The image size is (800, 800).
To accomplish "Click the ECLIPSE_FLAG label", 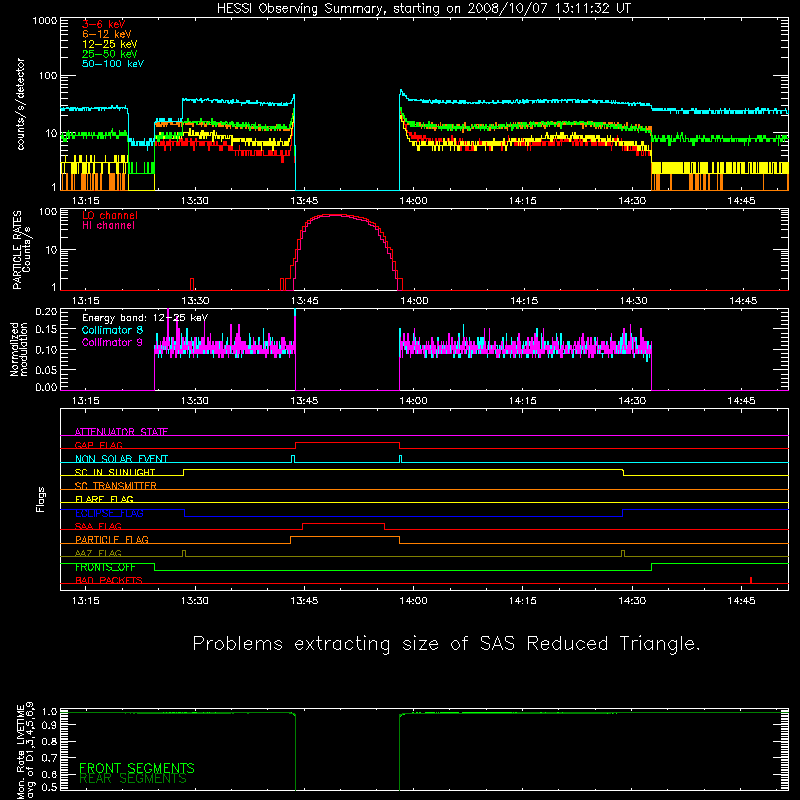I will pyautogui.click(x=109, y=513).
